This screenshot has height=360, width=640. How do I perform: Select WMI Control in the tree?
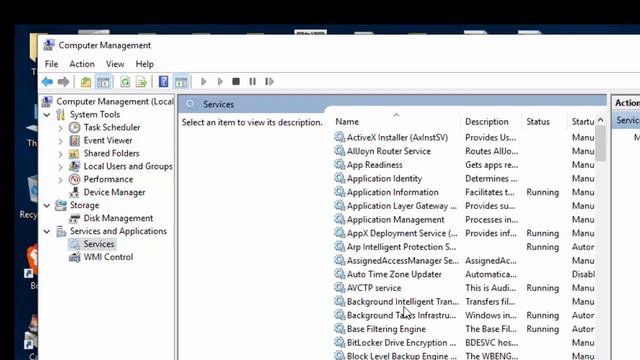108,257
